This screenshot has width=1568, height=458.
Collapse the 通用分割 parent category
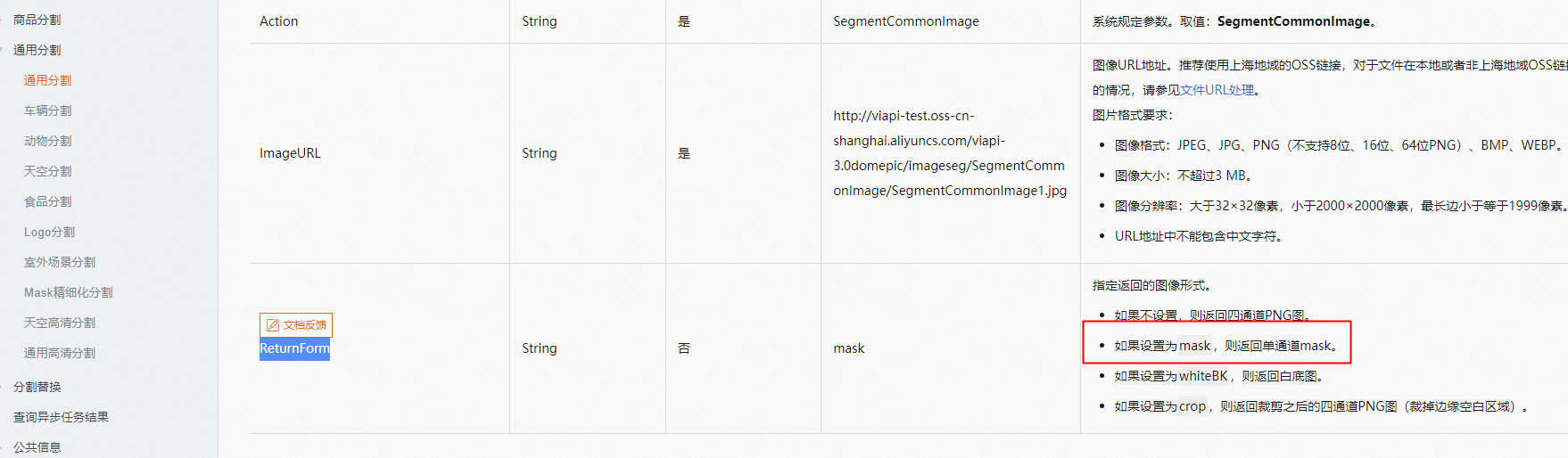[x=37, y=50]
